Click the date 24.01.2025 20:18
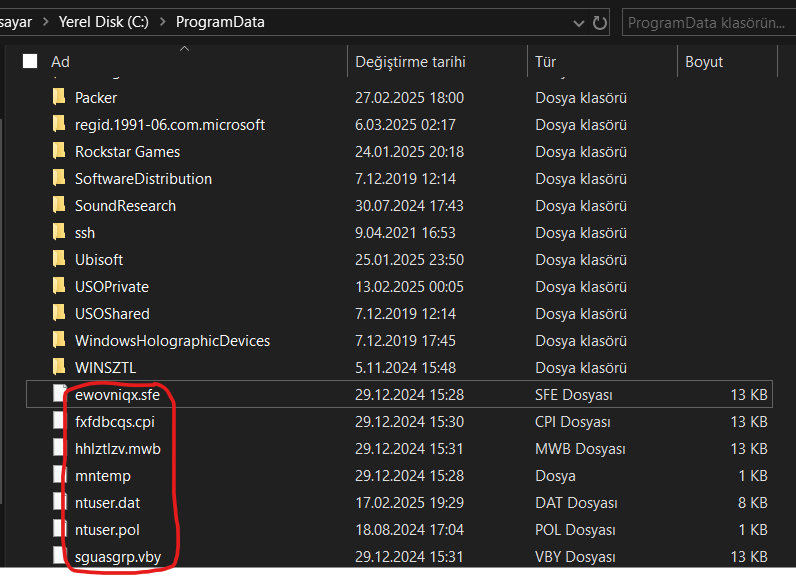This screenshot has height=576, width=796. pyautogui.click(x=410, y=152)
